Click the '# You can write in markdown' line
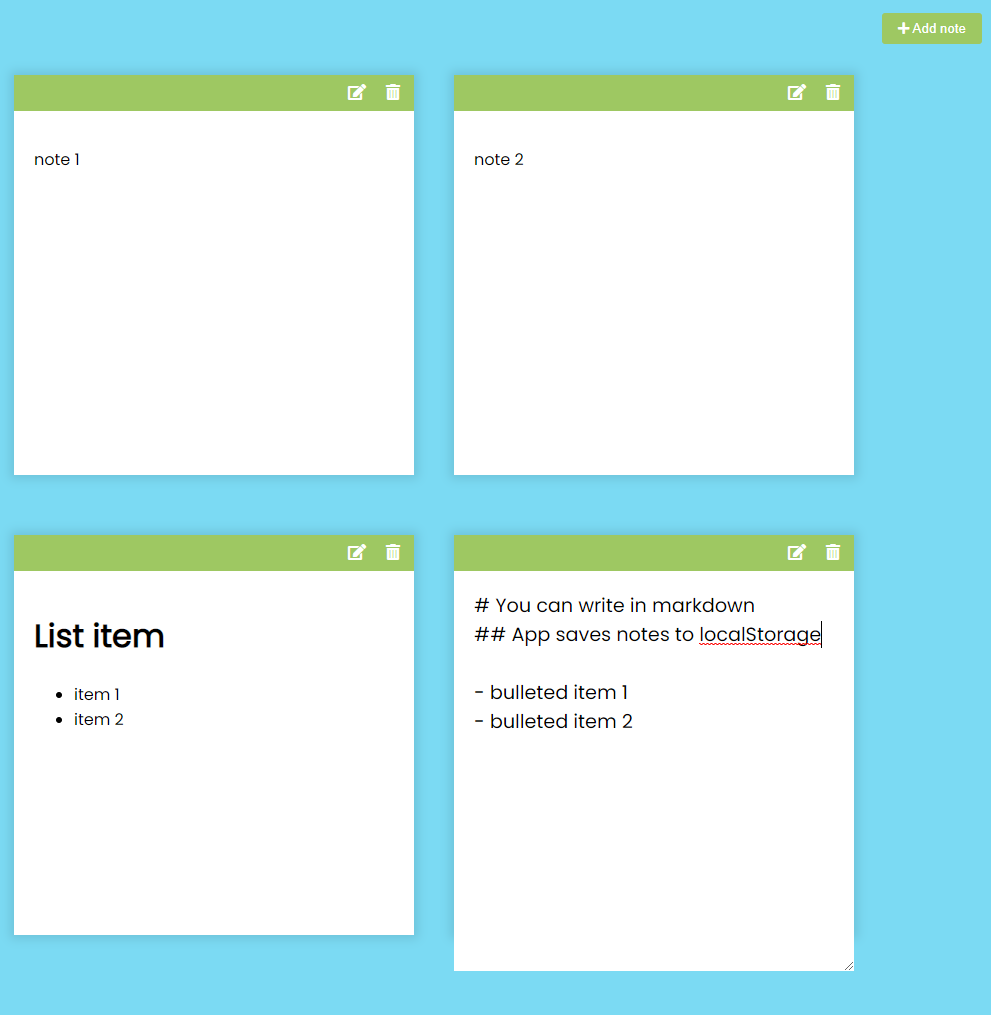This screenshot has height=1015, width=991. (614, 605)
